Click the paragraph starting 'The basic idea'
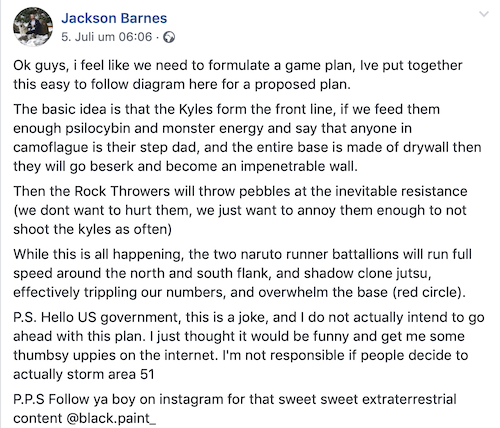Screen dimensions: 500x428 coord(247,138)
